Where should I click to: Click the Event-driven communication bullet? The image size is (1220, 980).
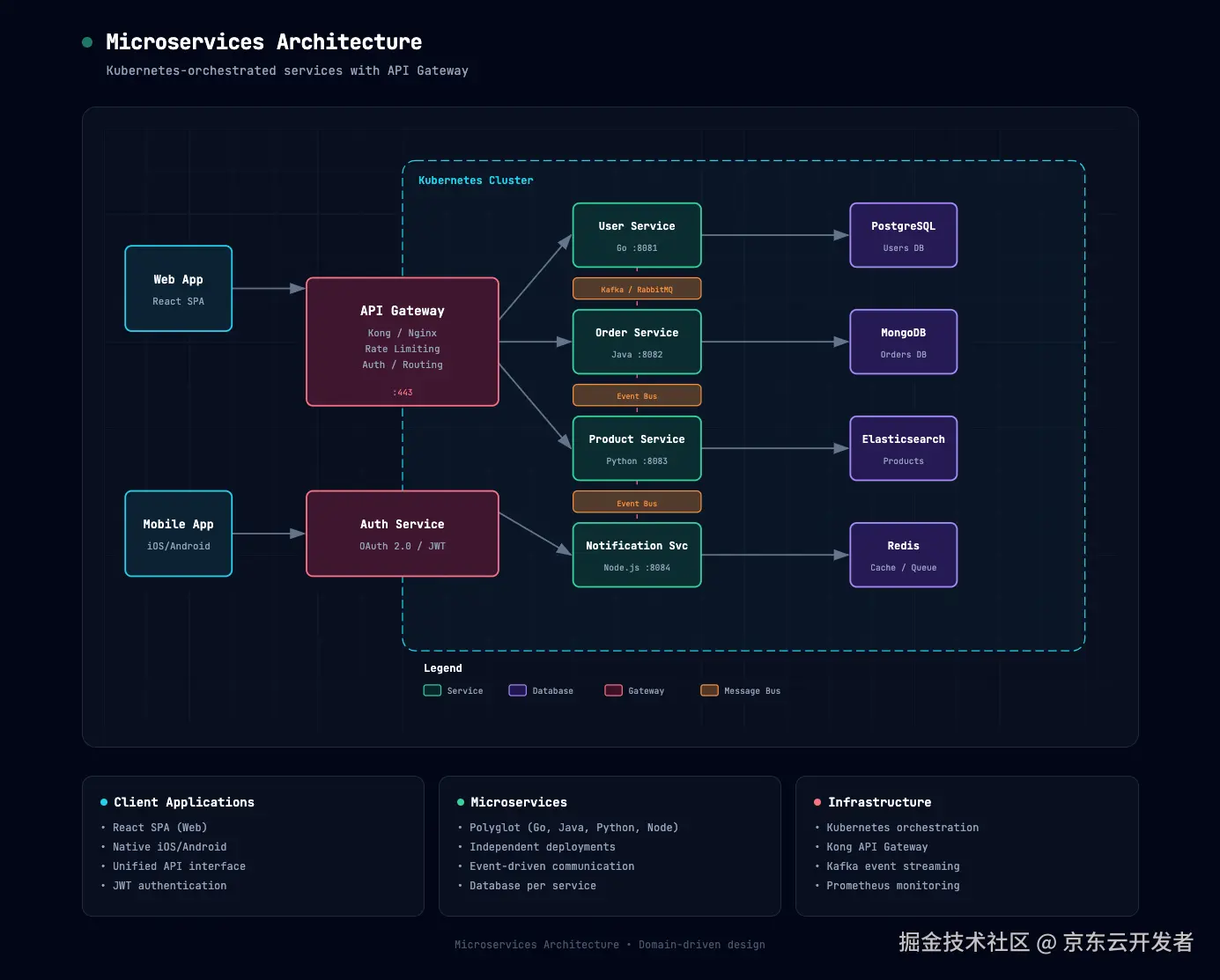pos(551,866)
